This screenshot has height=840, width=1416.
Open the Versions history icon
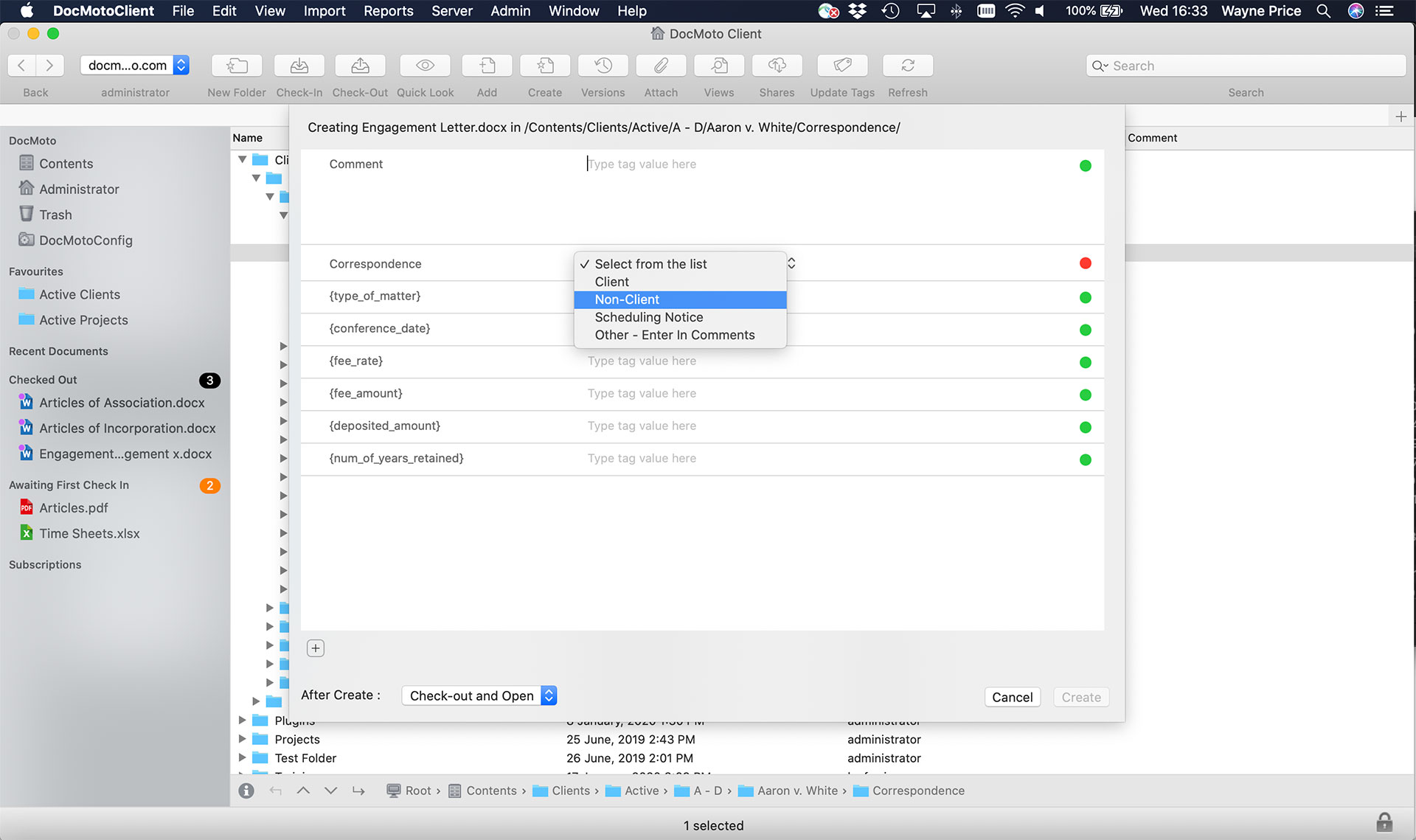coord(603,66)
